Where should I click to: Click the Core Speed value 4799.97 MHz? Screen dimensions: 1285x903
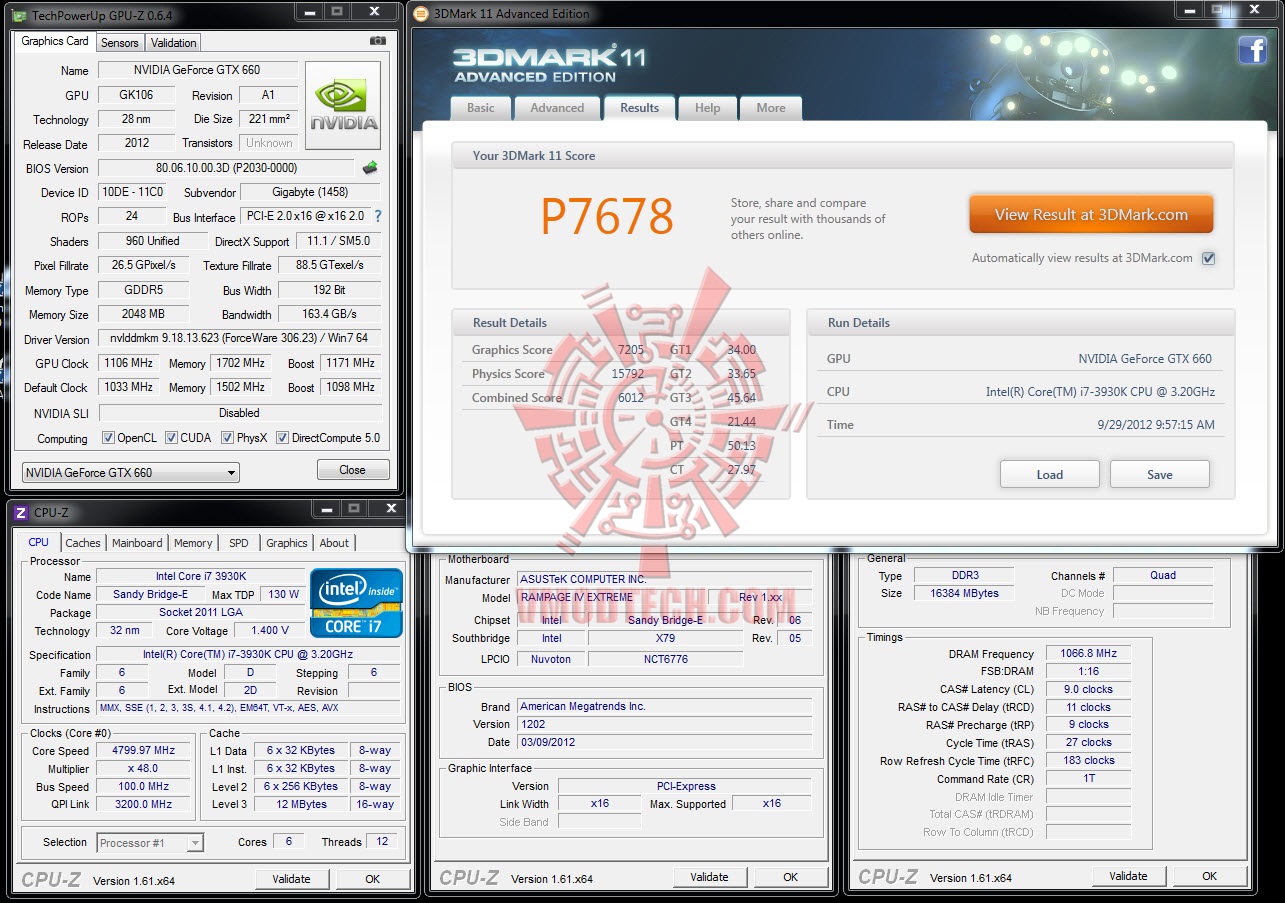[145, 750]
